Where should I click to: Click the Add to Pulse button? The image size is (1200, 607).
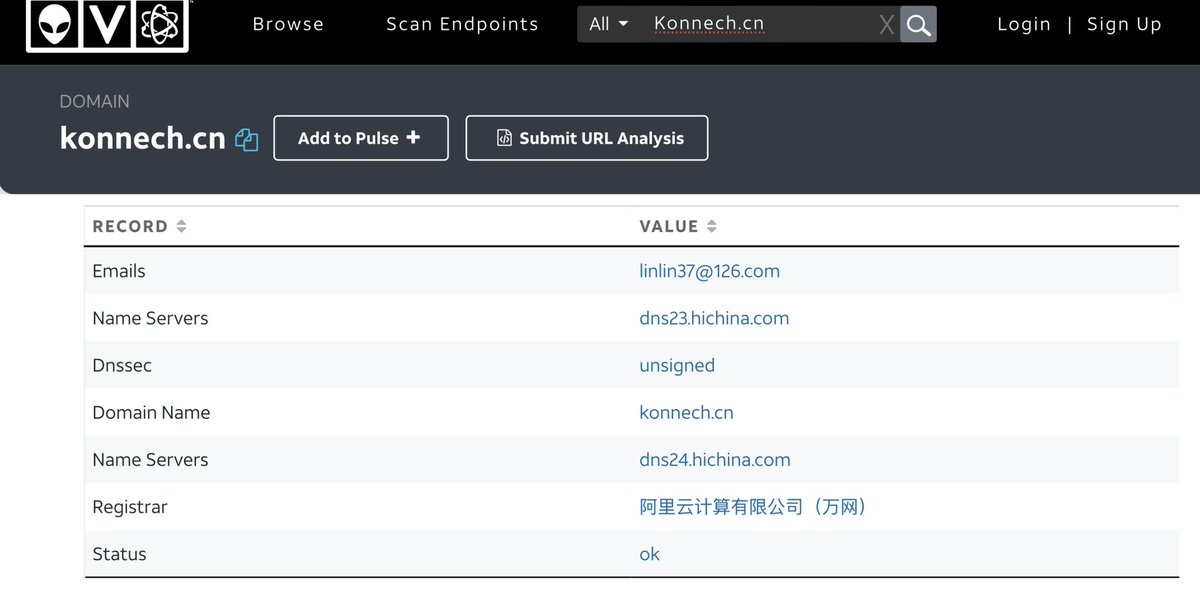tap(360, 138)
